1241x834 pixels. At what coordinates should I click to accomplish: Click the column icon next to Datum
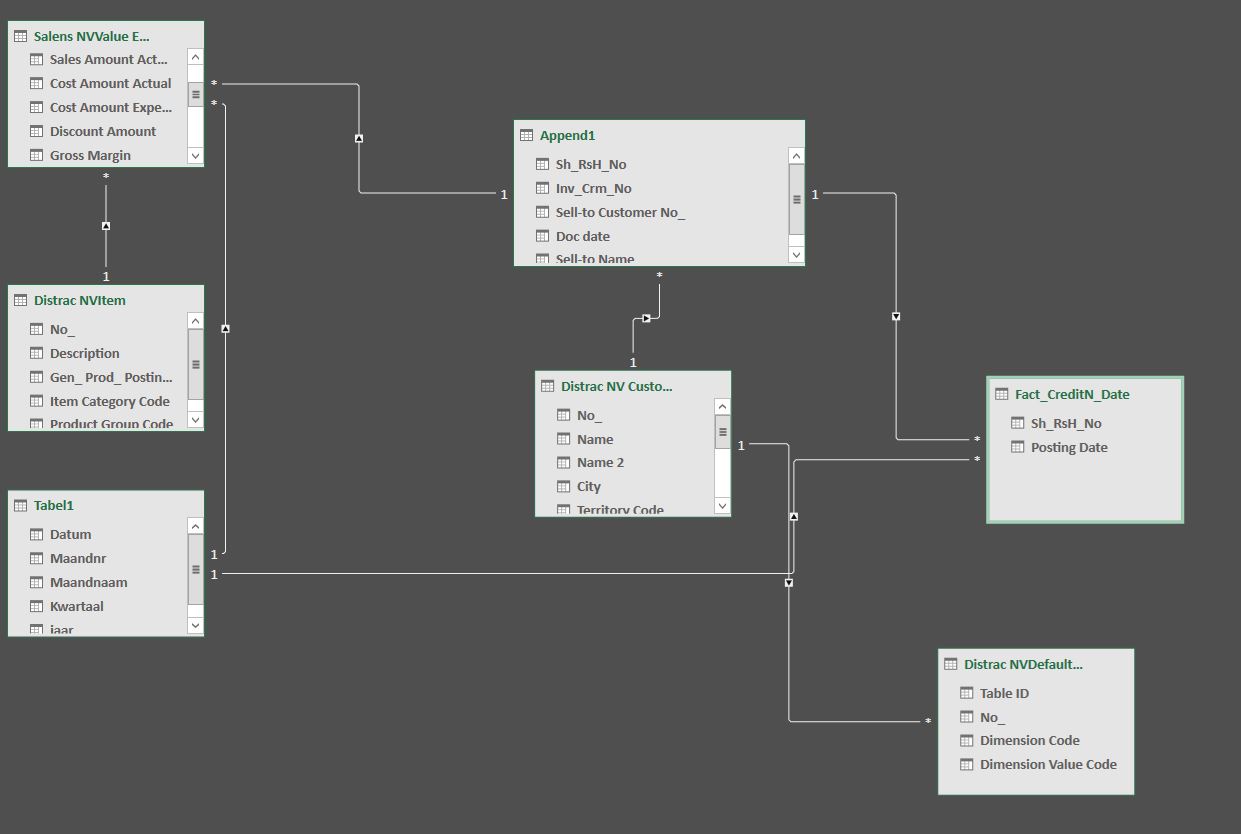(37, 534)
